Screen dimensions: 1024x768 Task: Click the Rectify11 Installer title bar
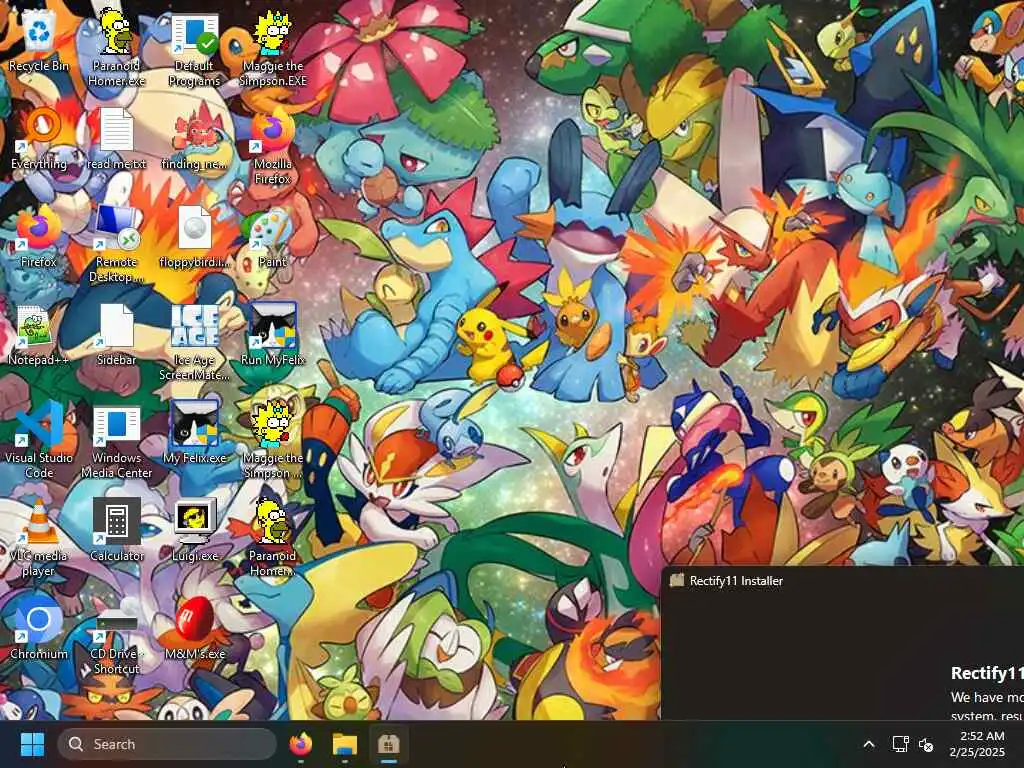click(842, 581)
